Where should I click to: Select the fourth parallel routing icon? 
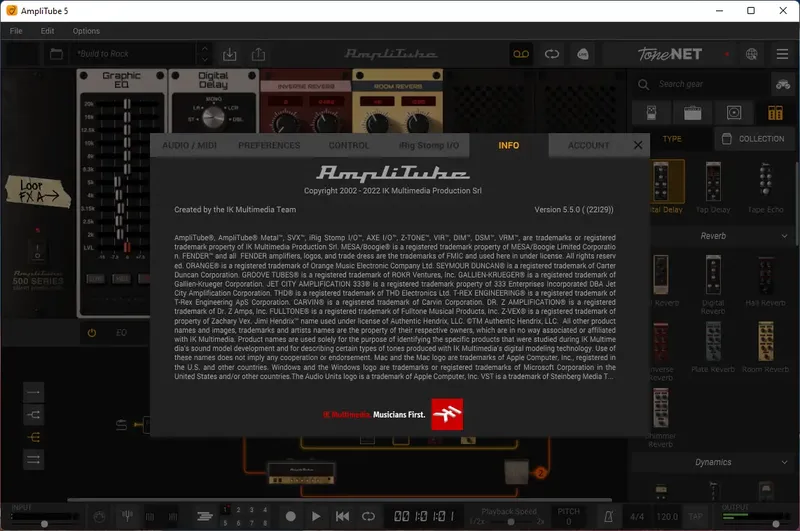pyautogui.click(x=33, y=460)
